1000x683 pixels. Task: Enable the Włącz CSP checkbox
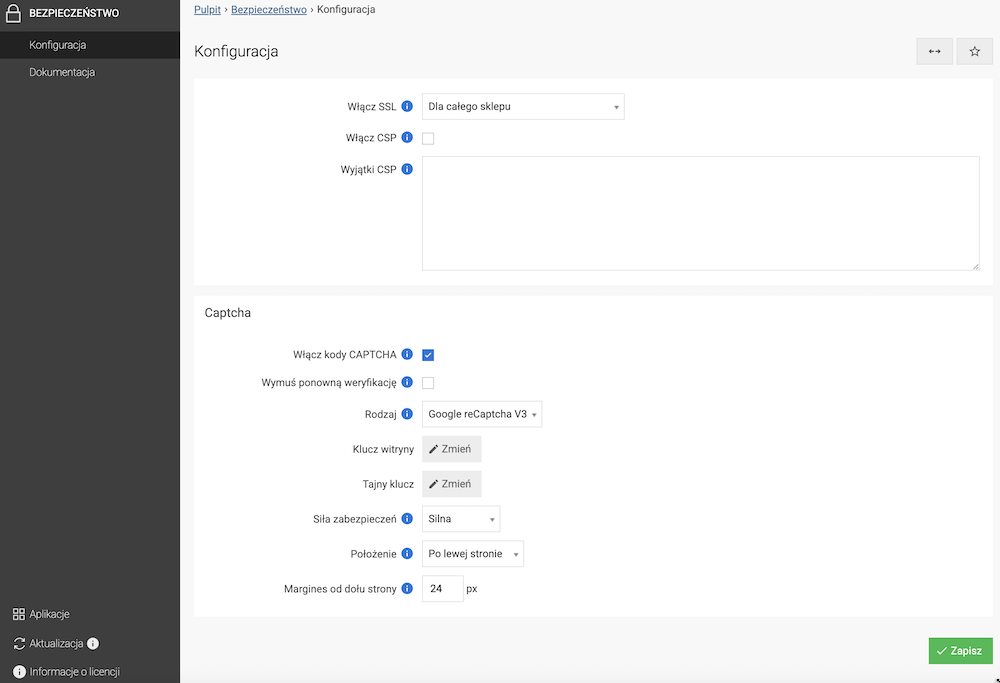coord(428,138)
